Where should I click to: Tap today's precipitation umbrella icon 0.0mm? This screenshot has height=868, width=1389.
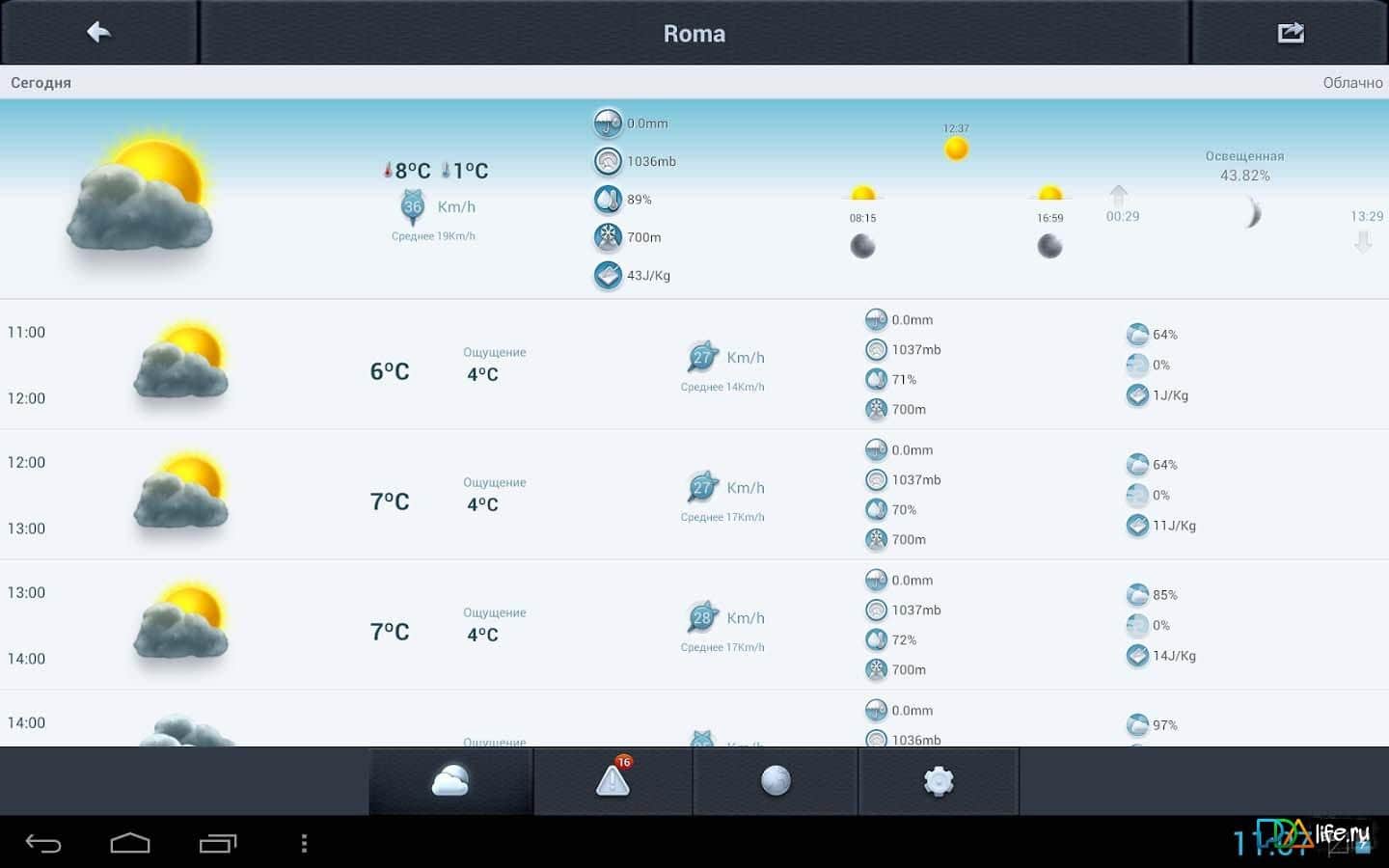(x=608, y=123)
